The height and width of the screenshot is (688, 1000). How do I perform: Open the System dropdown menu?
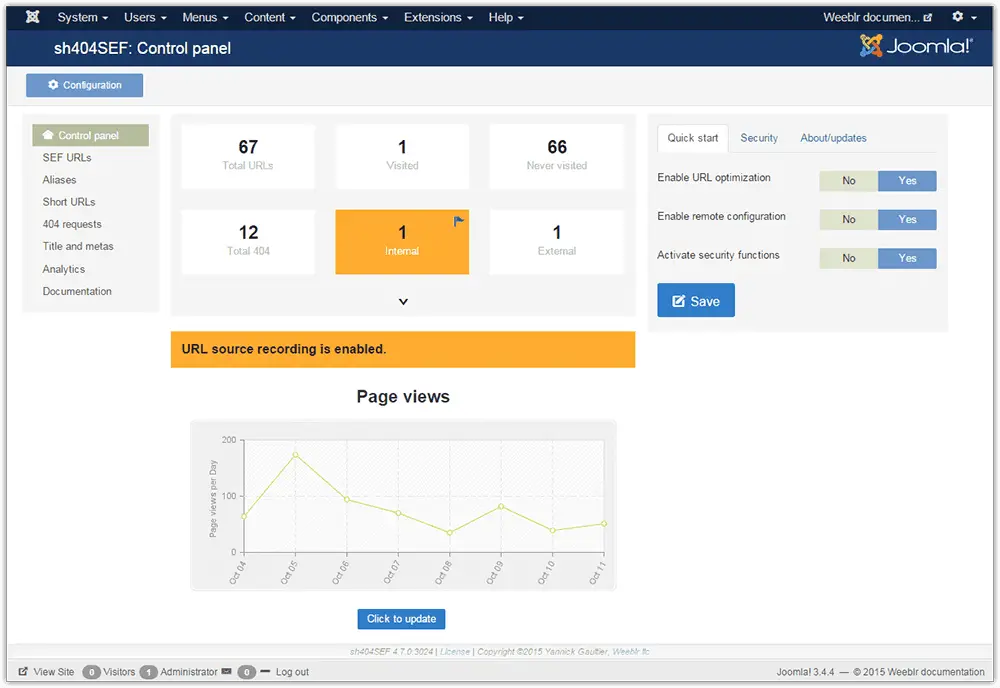83,17
